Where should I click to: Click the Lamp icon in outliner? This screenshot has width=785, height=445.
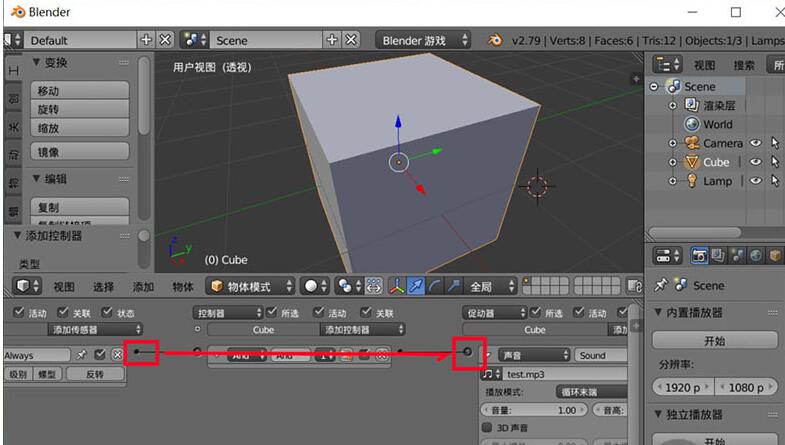(690, 181)
